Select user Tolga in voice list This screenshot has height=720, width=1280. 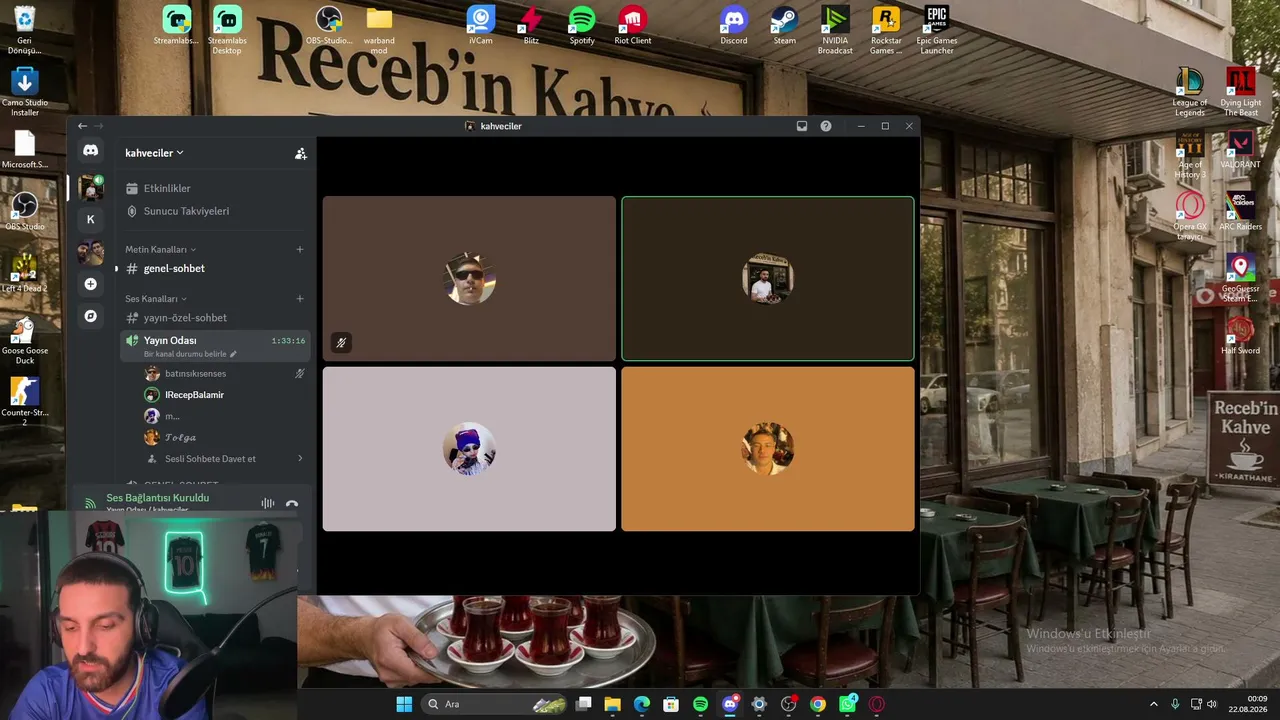pos(224,437)
